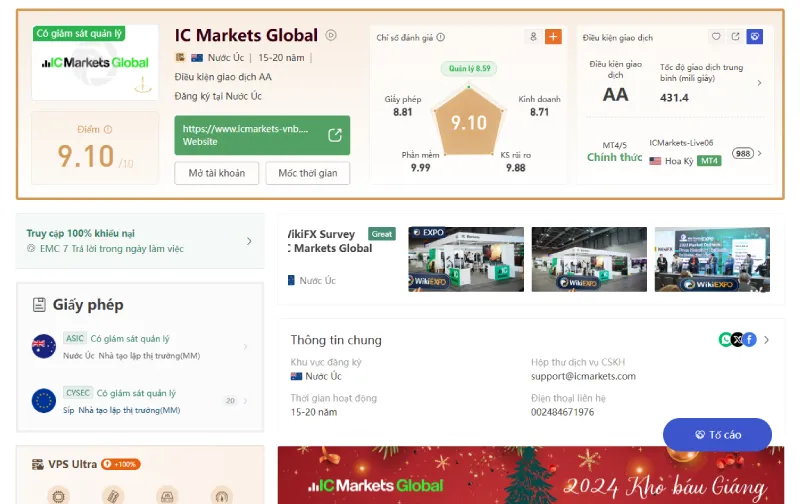The width and height of the screenshot is (800, 504).
Task: Click the person icon beside rating index
Action: click(533, 37)
